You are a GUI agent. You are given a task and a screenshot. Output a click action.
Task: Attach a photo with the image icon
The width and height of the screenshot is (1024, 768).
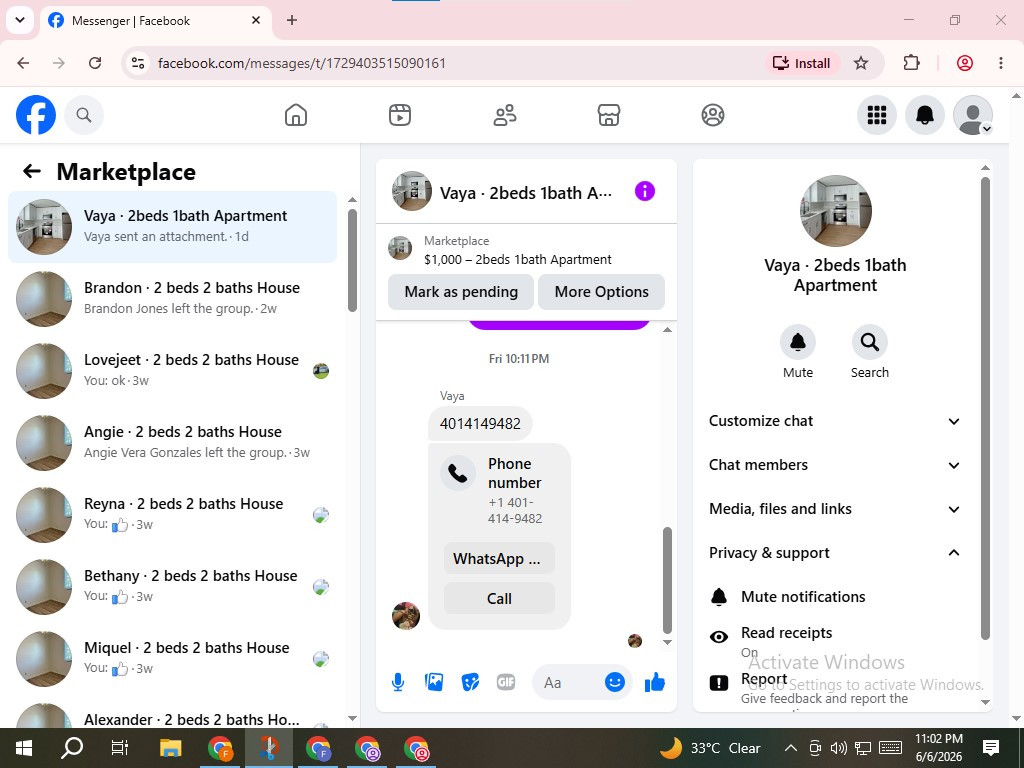434,682
